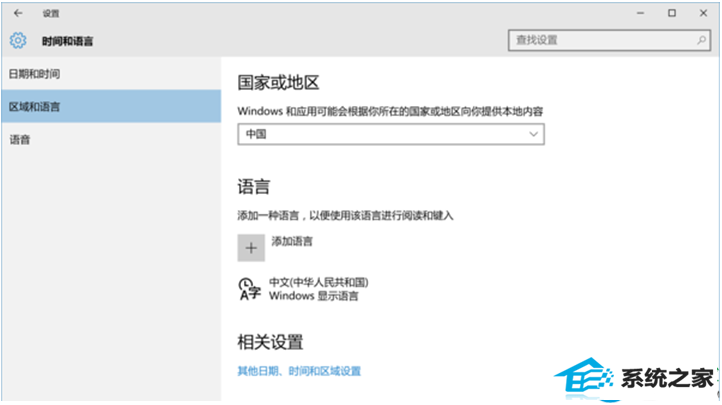Focus the 查找设置 search box
The width and height of the screenshot is (722, 405).
point(609,40)
